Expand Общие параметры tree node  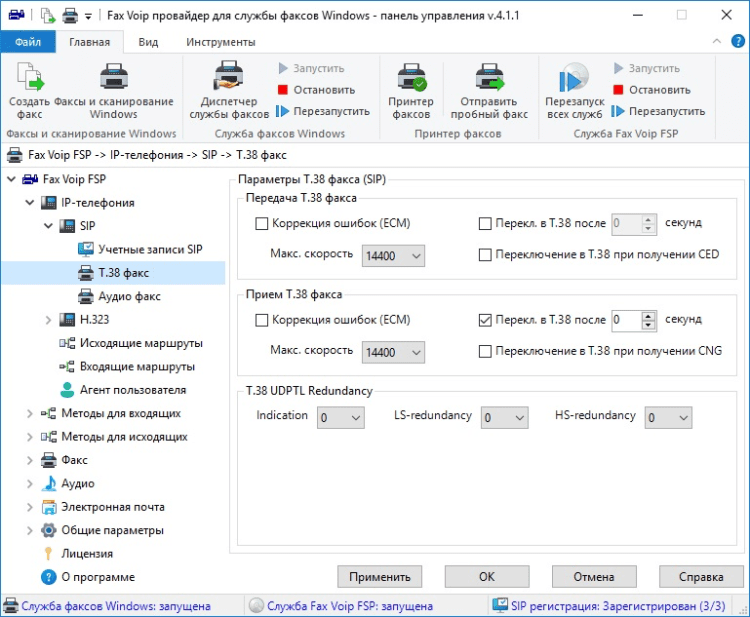(x=30, y=530)
